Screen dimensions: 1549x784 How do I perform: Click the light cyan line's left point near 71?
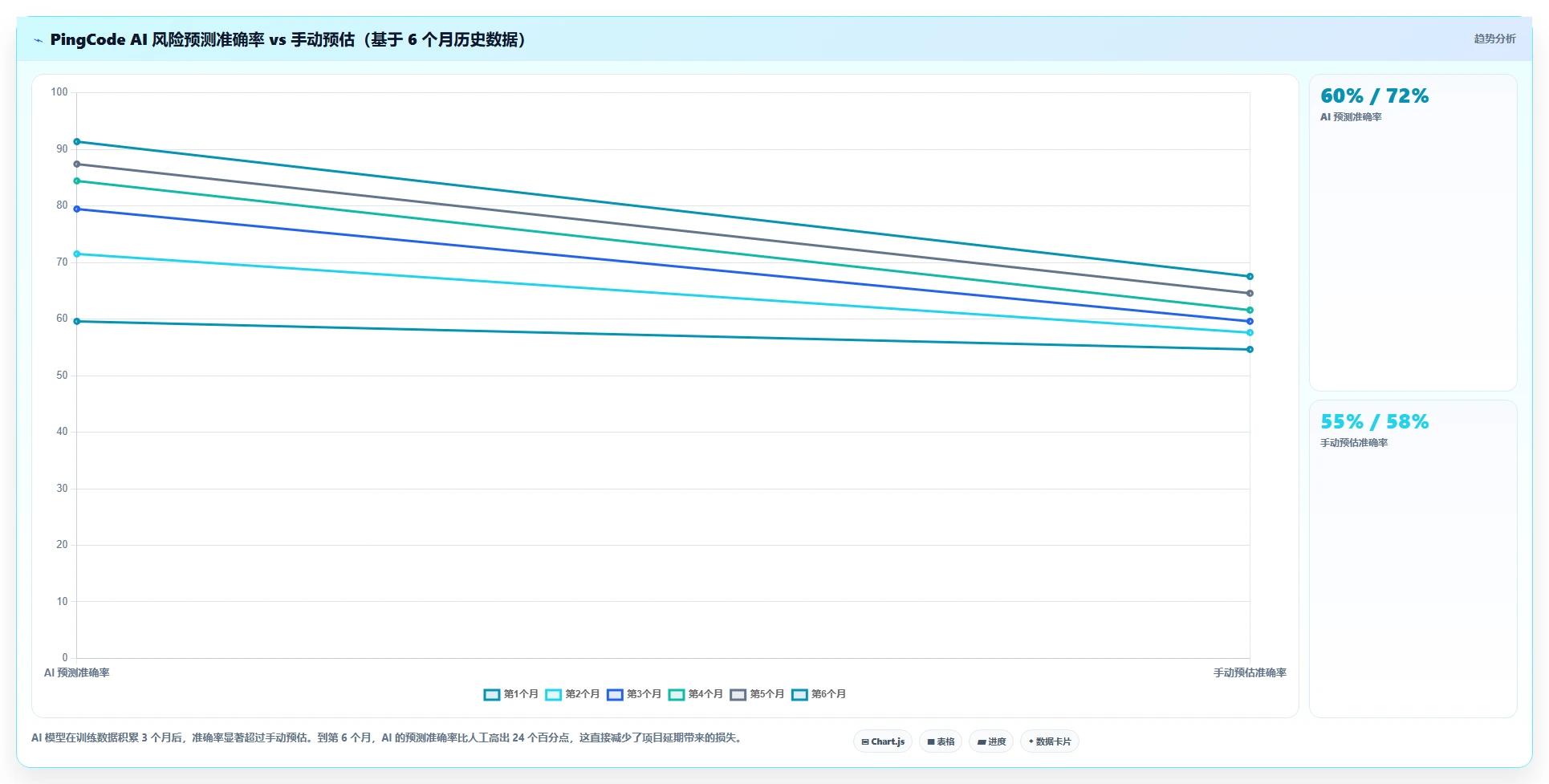point(77,254)
